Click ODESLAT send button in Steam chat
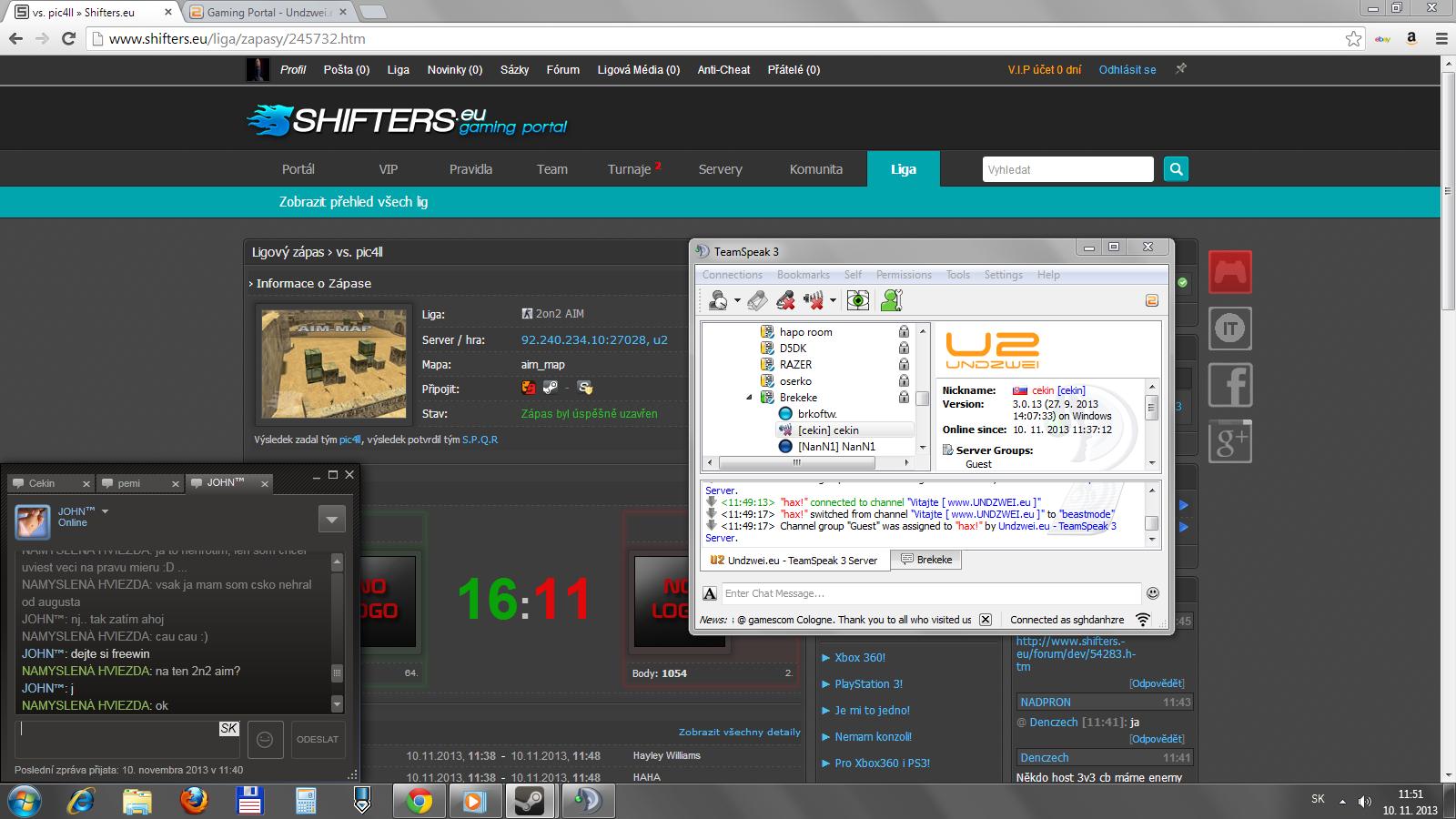The width and height of the screenshot is (1456, 819). [x=317, y=739]
